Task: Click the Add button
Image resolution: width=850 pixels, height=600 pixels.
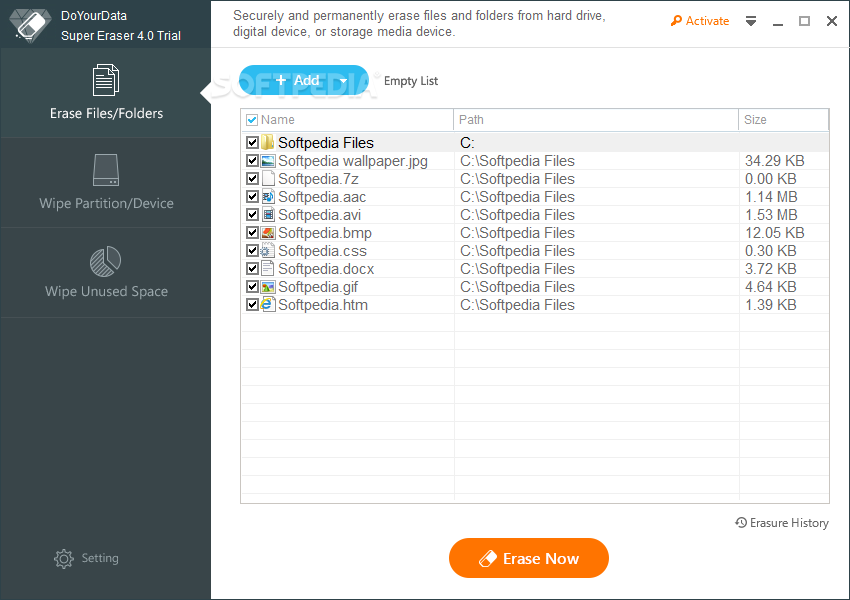Action: pyautogui.click(x=304, y=80)
